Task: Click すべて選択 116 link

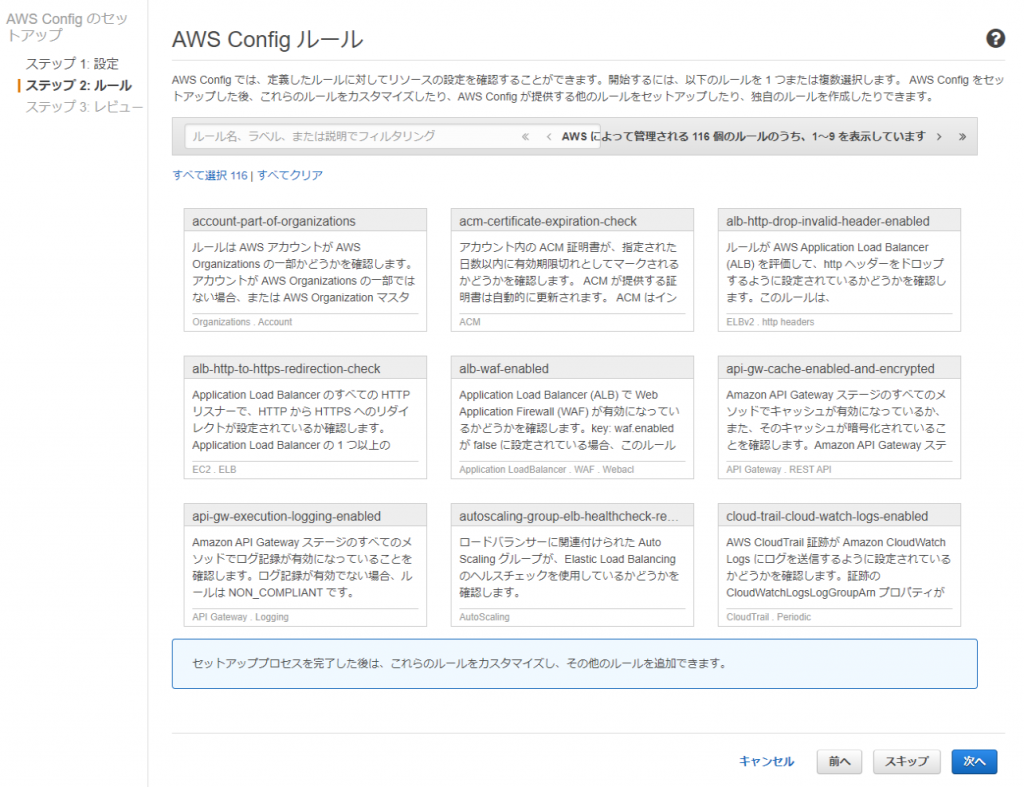Action: pos(210,175)
